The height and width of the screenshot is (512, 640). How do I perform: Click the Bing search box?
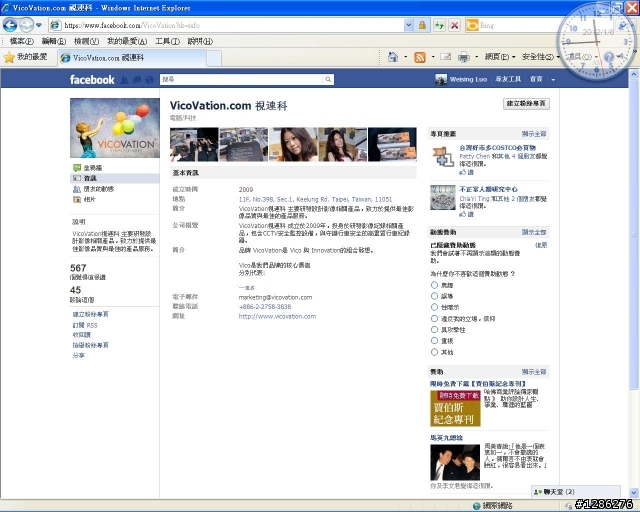point(514,25)
